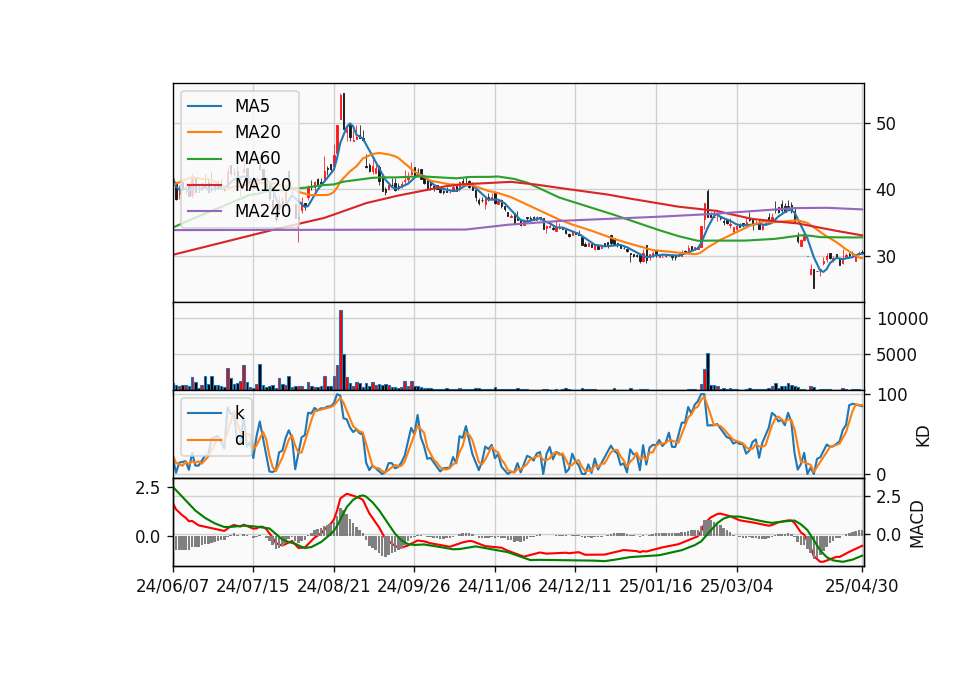Image resolution: width=960 pixels, height=690 pixels.
Task: Click the 25/03/04 date axis label
Action: tap(737, 586)
